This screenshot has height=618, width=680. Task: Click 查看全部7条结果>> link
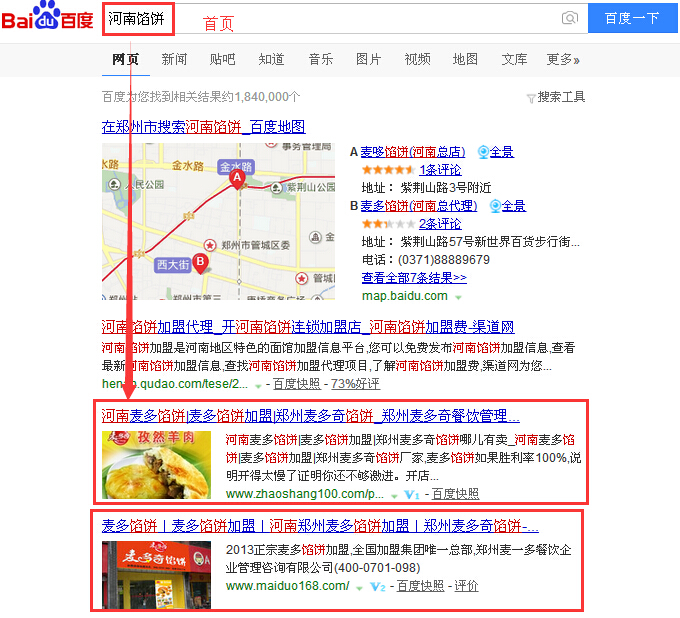pyautogui.click(x=414, y=278)
